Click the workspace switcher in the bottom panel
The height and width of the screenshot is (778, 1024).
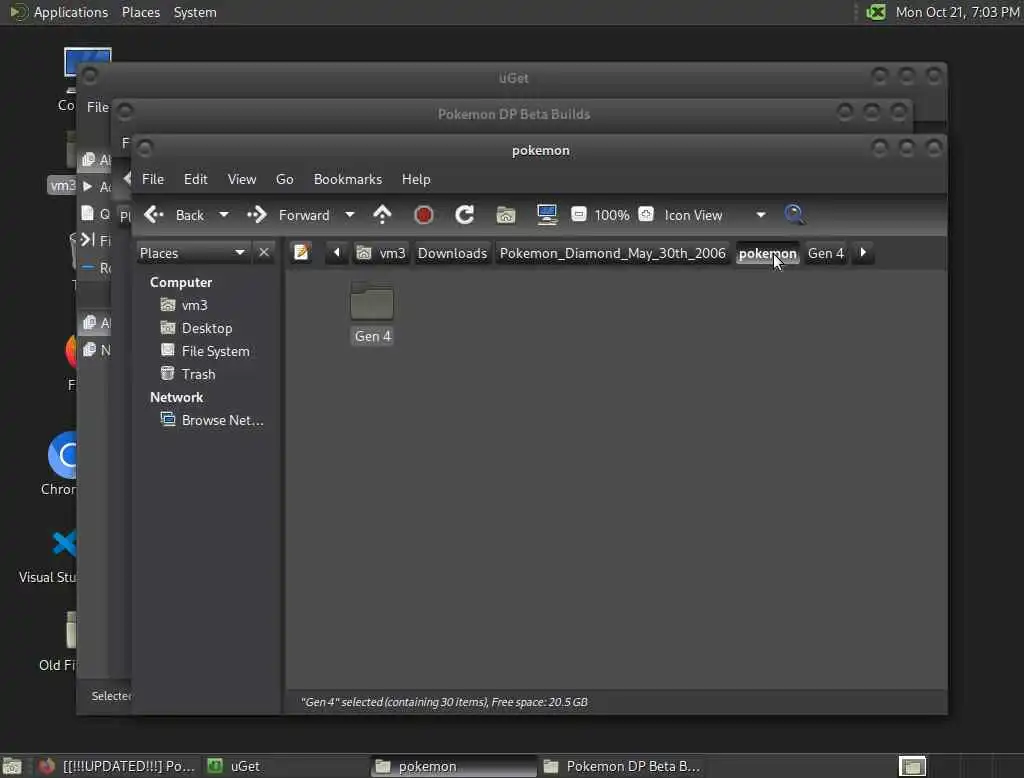coord(912,766)
